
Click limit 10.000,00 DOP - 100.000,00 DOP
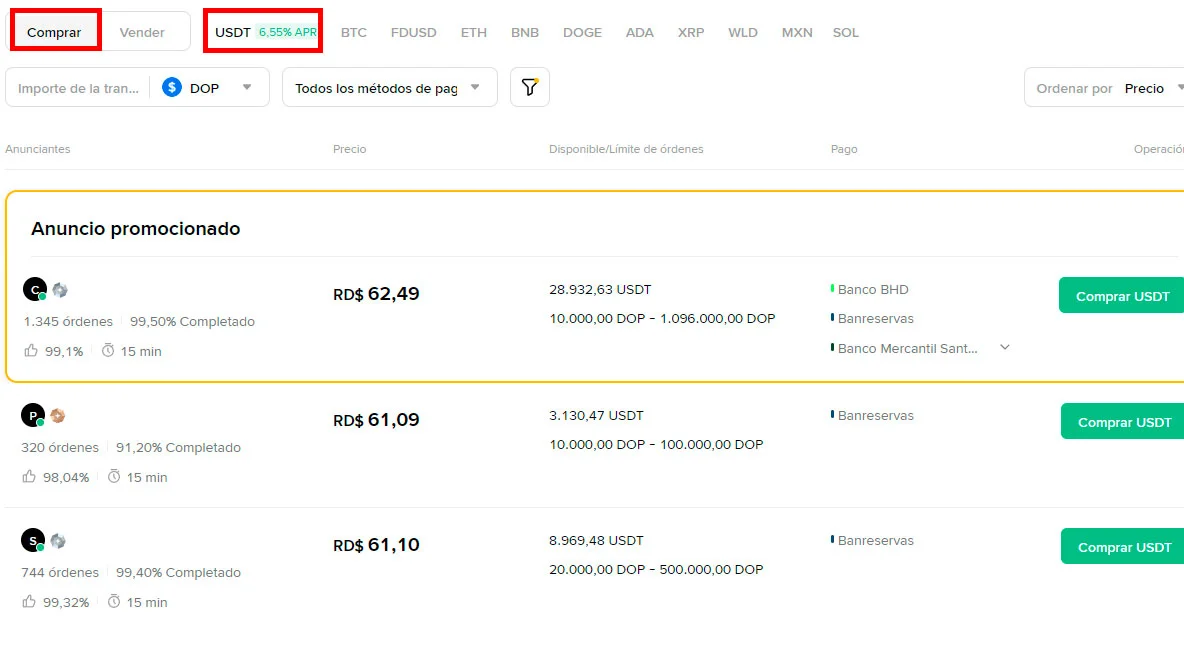click(656, 444)
